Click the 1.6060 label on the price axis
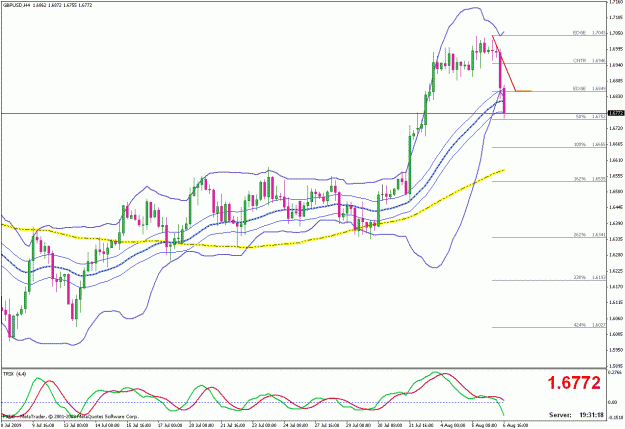Screen dimensions: 625x429 (x=617, y=318)
